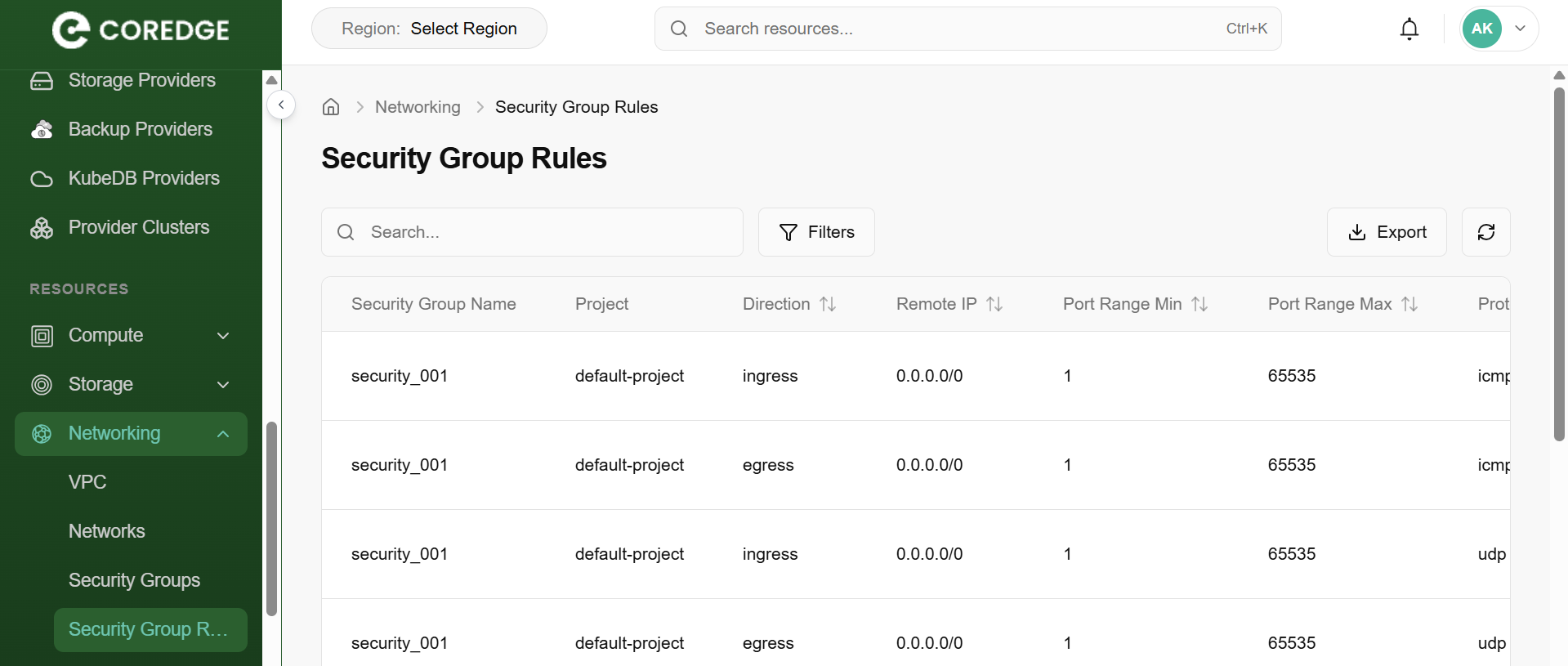Click the home breadcrumb icon
The height and width of the screenshot is (666, 1568).
[331, 107]
